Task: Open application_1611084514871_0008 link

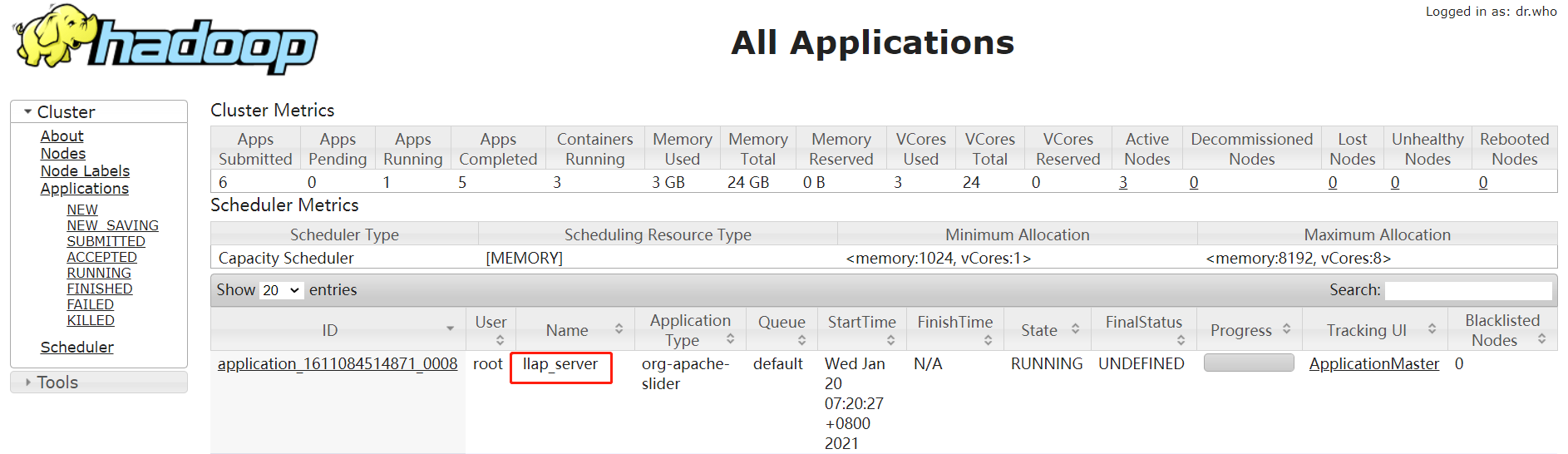Action: (x=338, y=364)
